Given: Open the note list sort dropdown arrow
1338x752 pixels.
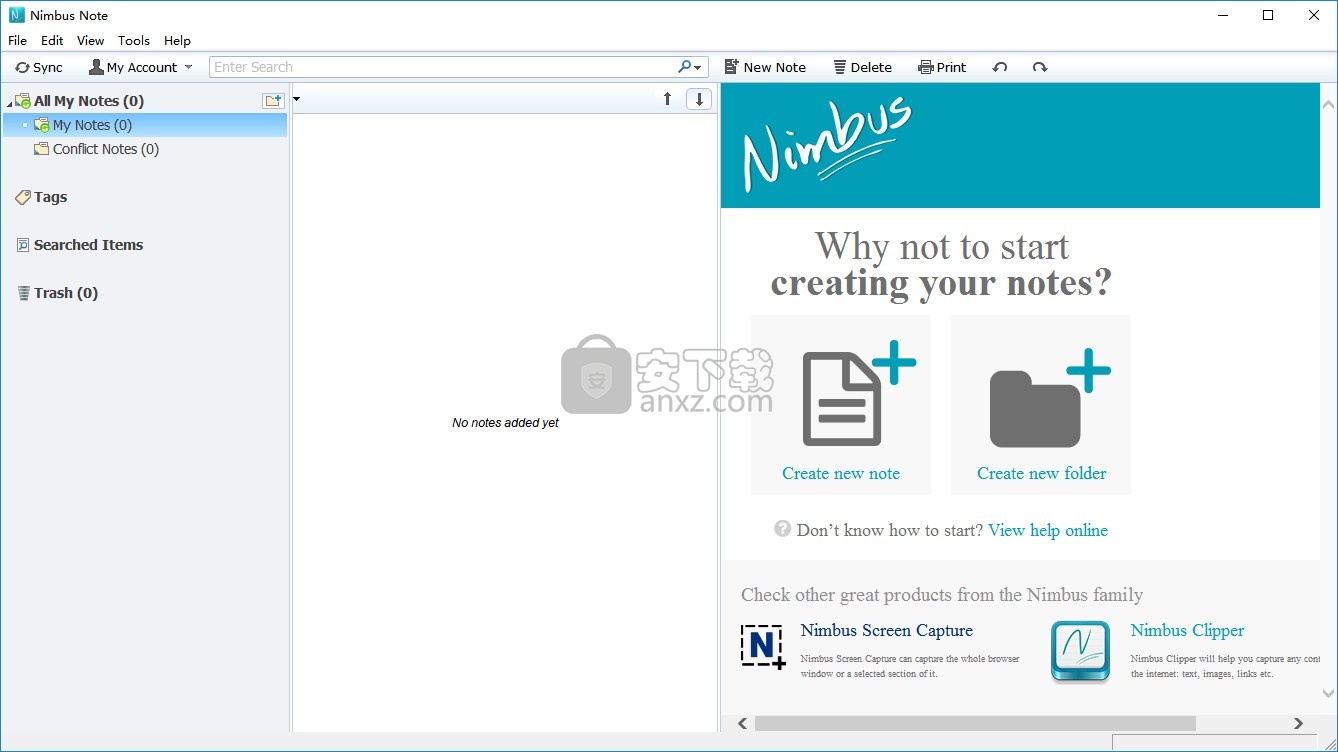Looking at the screenshot, I should [297, 99].
